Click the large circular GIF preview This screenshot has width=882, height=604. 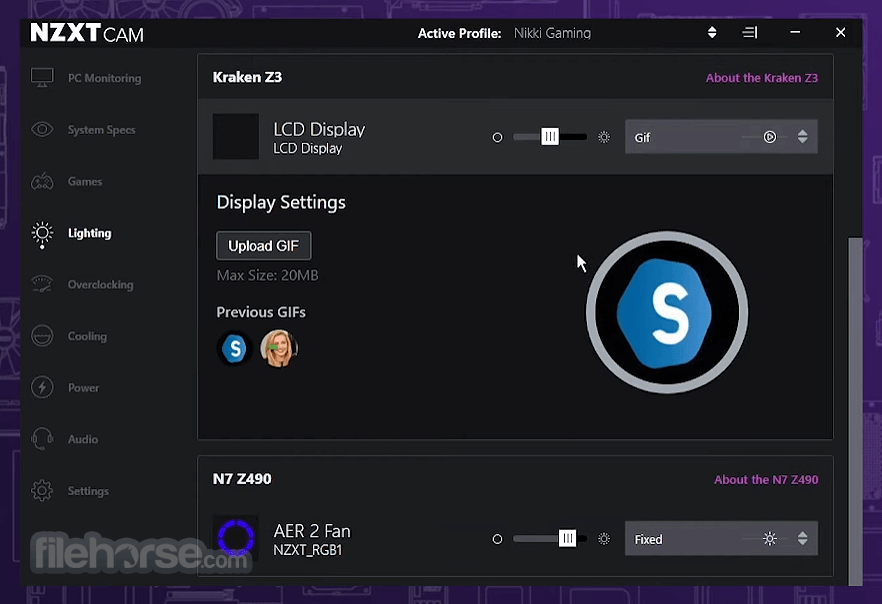pyautogui.click(x=667, y=312)
